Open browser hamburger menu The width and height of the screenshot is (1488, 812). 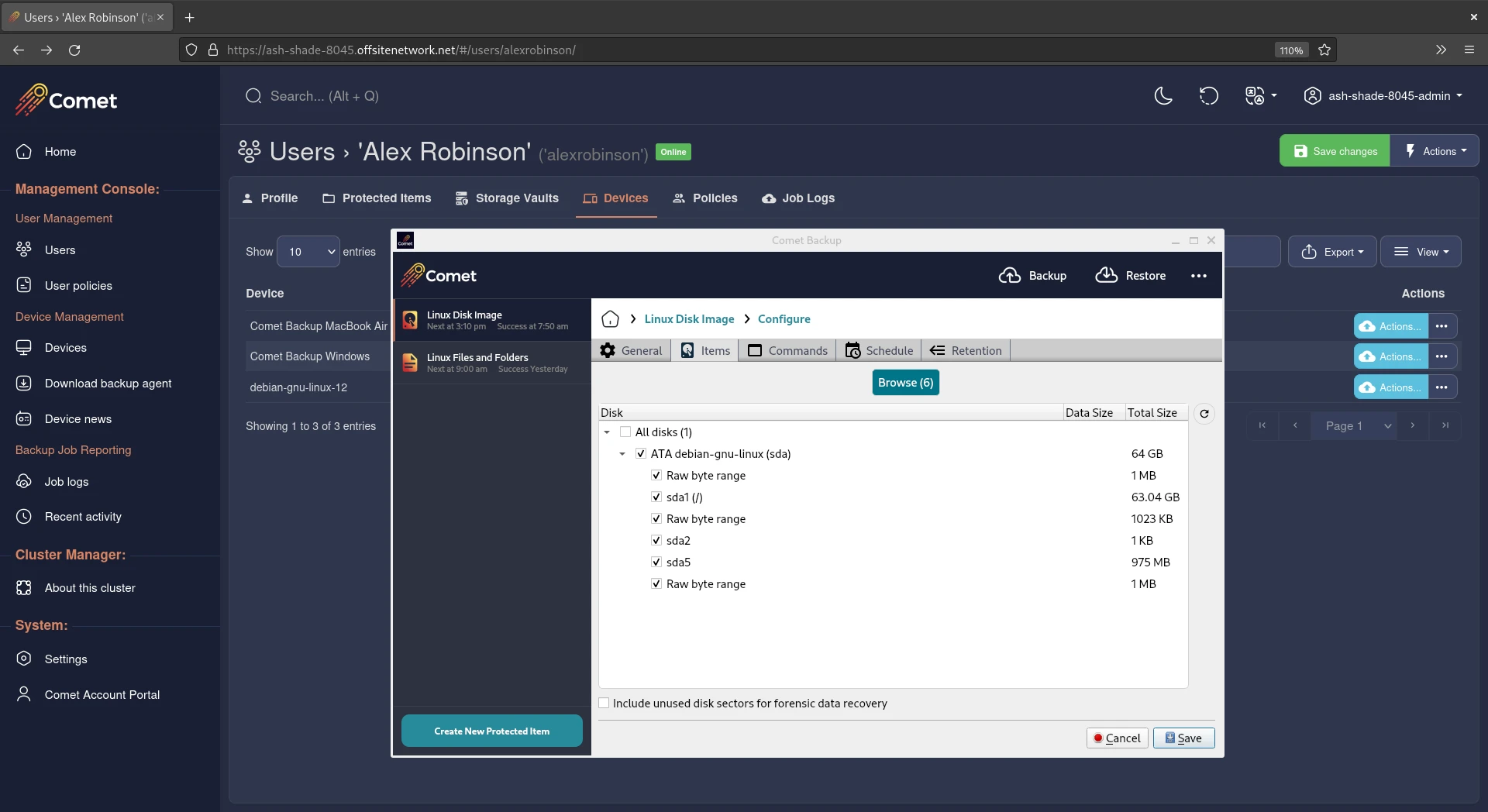(x=1469, y=50)
